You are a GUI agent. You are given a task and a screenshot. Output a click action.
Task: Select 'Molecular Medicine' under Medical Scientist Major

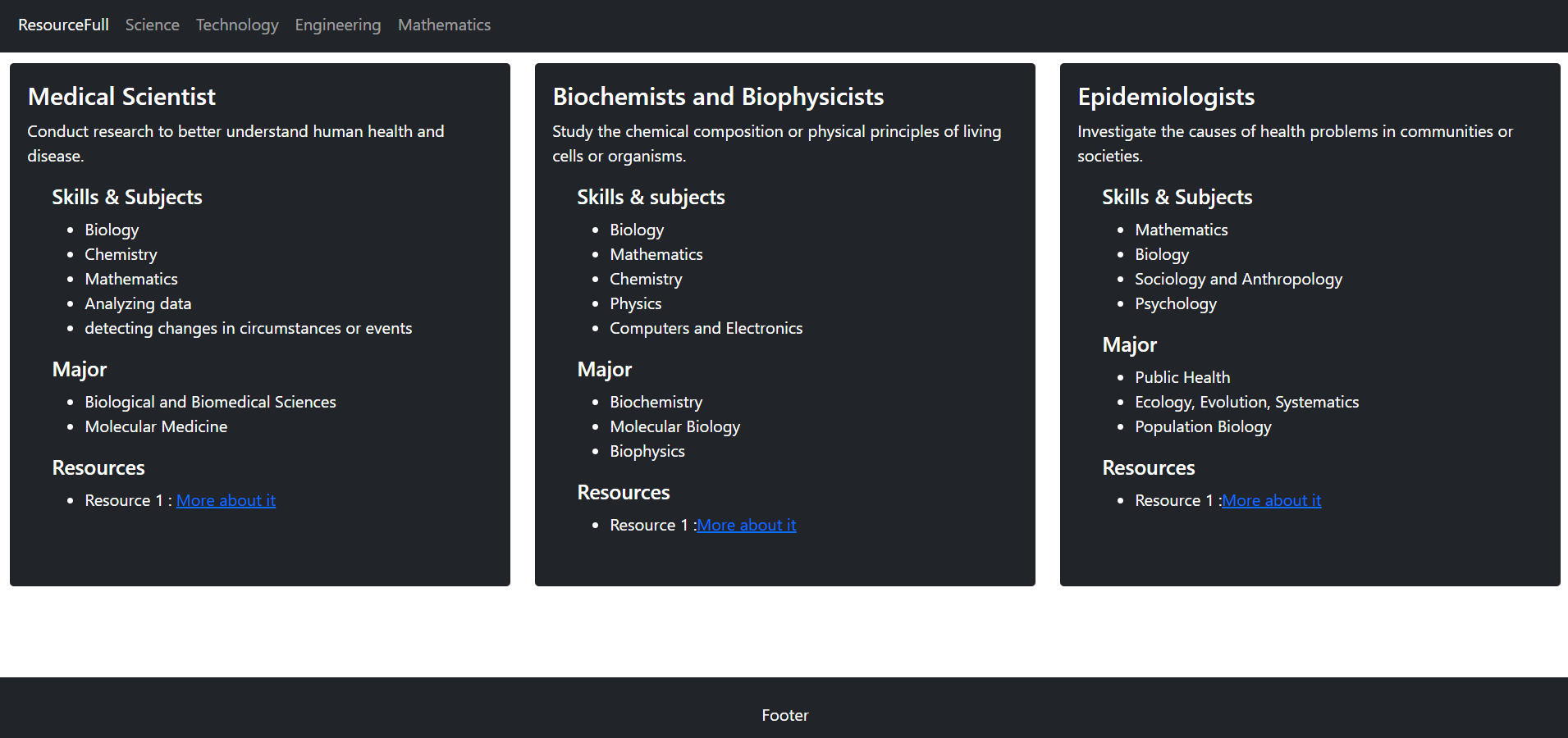(x=156, y=426)
